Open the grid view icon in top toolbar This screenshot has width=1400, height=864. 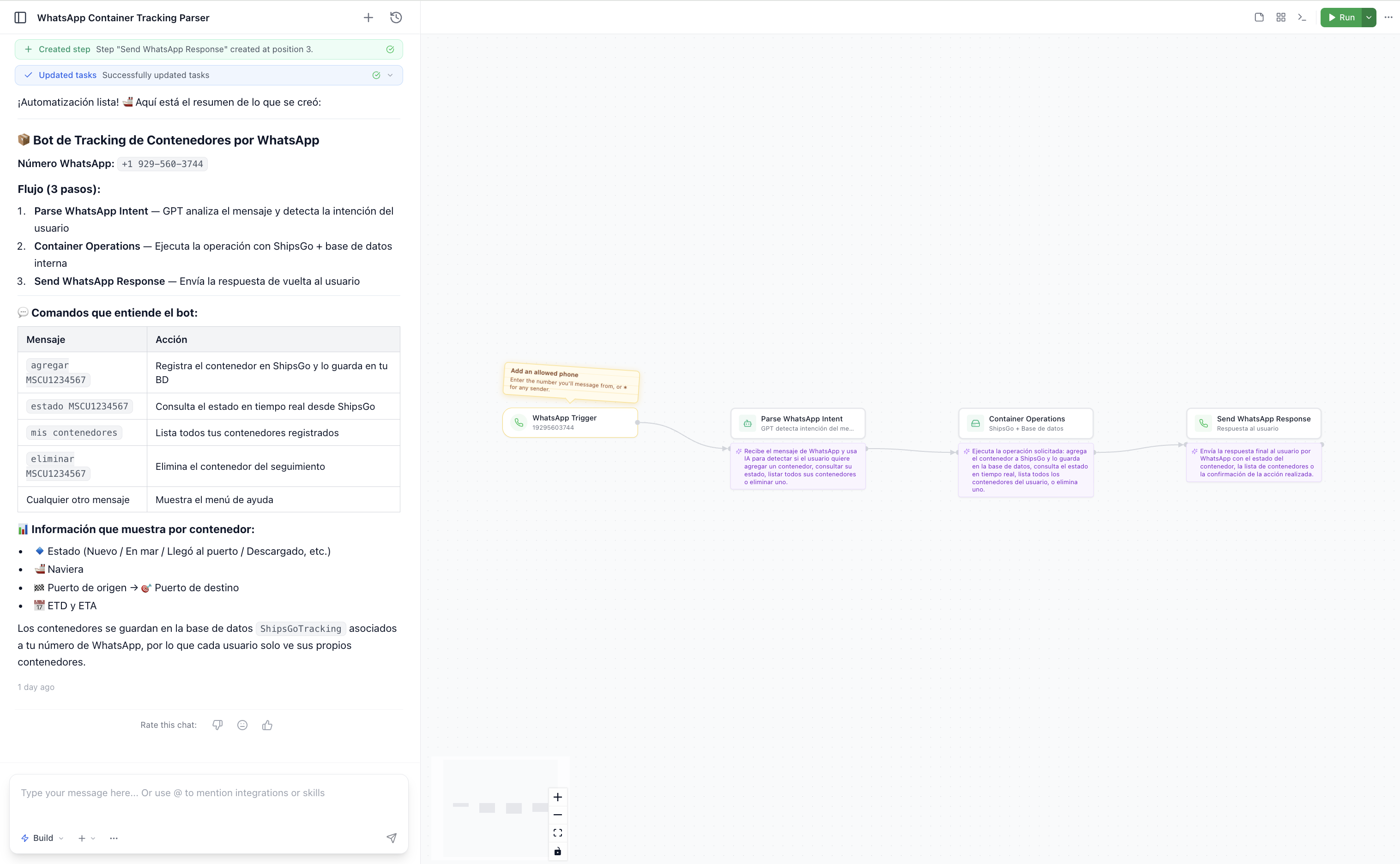tap(1280, 17)
